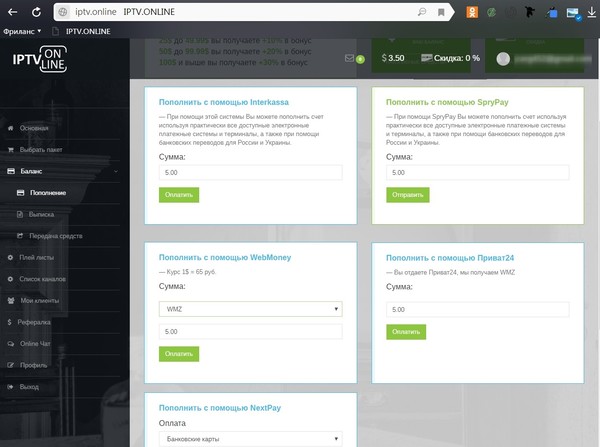Viewport: 600px width, 447px height.
Task: Collapse the Баланс section with the chevron
Action: 116,171
